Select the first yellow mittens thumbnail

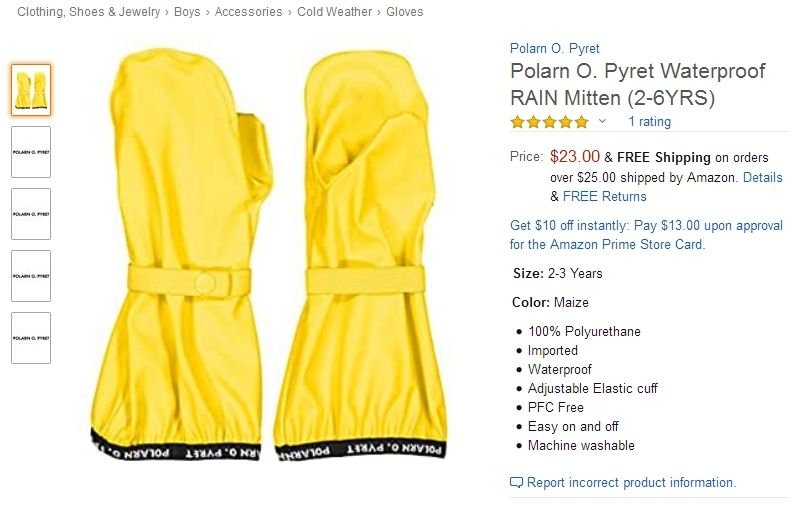pos(31,90)
